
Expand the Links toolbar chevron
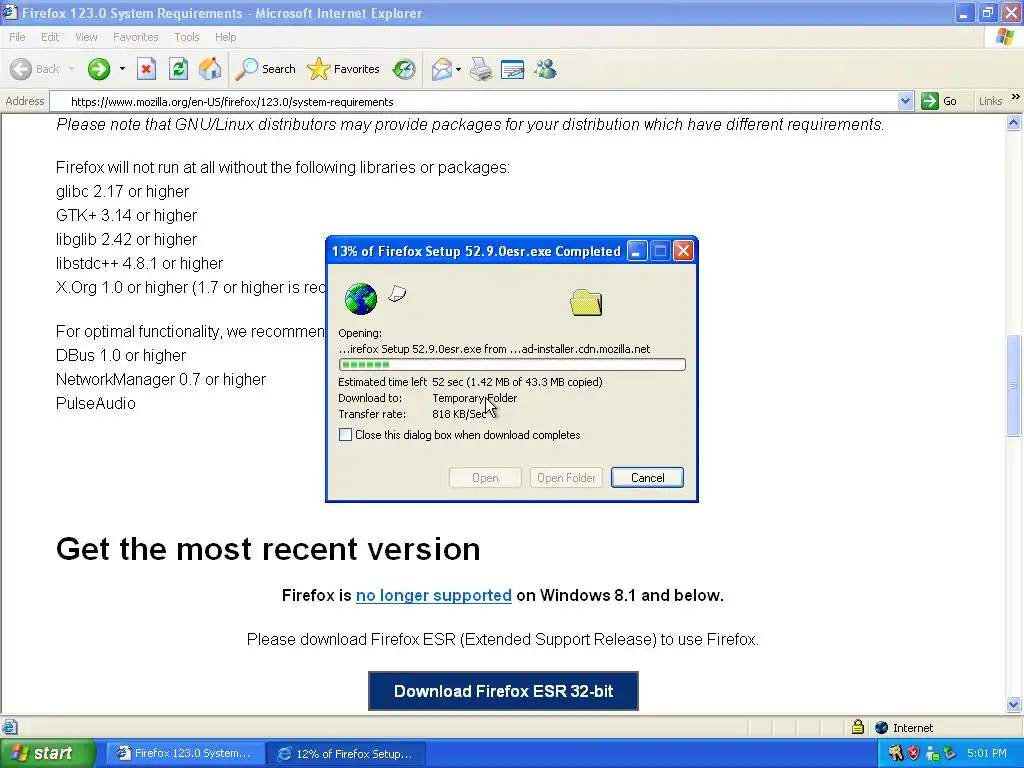pos(1016,98)
